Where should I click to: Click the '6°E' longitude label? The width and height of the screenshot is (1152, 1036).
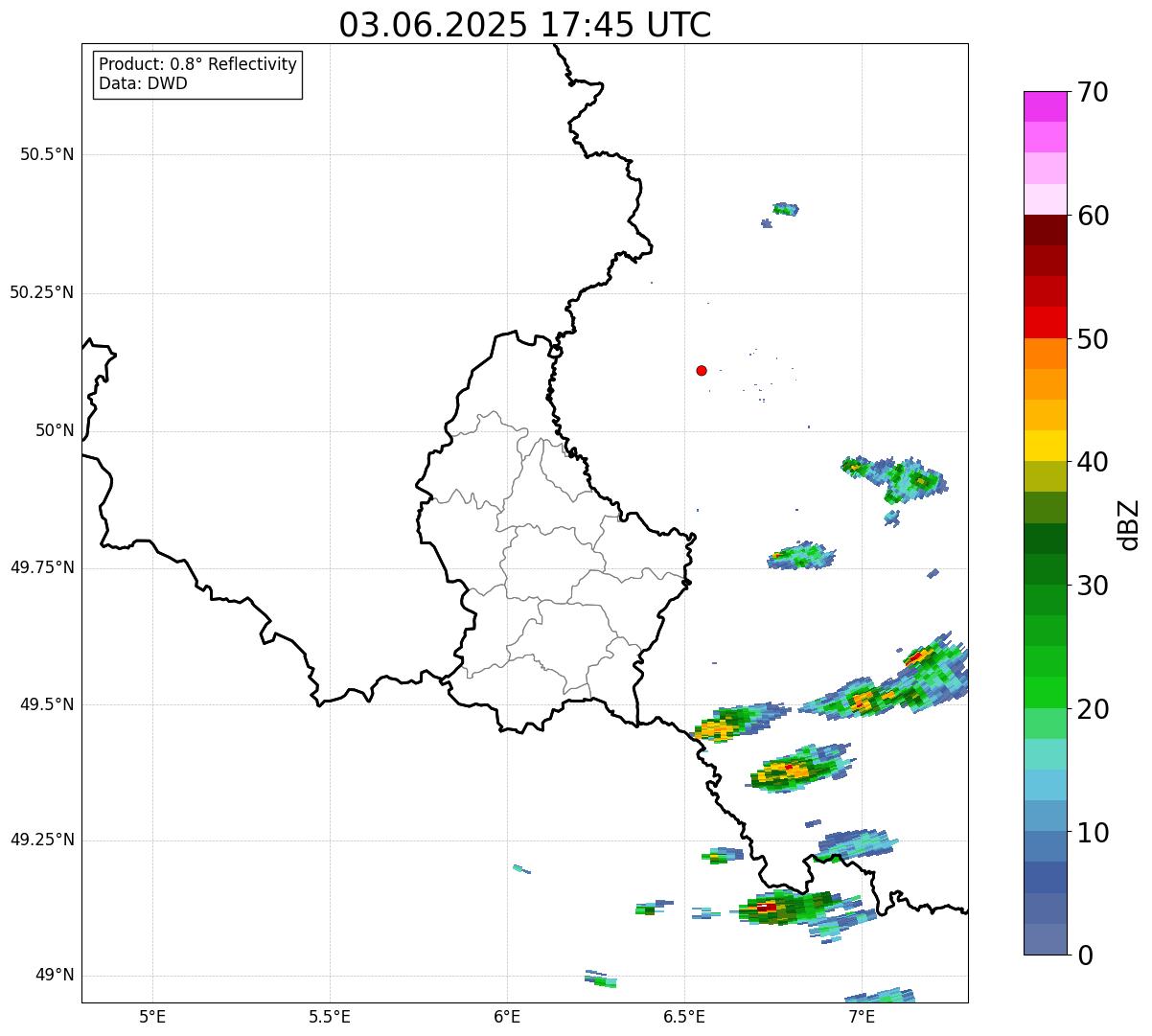click(x=507, y=1016)
